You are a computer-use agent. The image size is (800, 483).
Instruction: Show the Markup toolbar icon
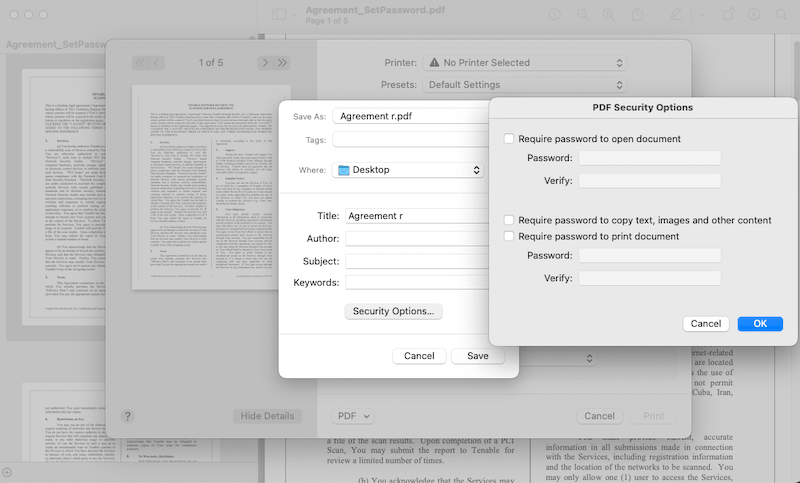[754, 15]
